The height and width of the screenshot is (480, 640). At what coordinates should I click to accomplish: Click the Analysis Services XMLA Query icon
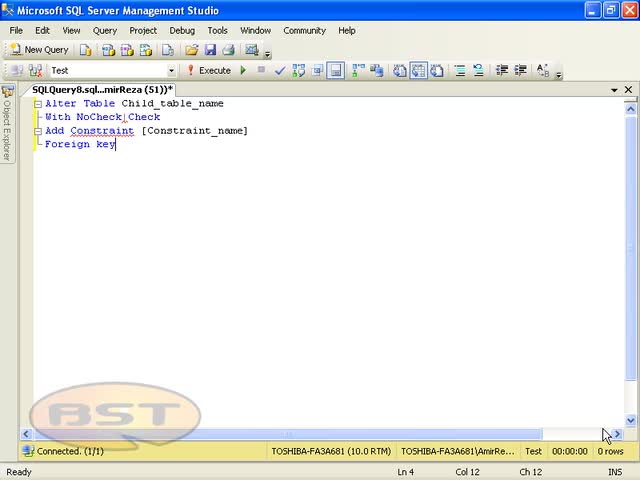coord(146,50)
